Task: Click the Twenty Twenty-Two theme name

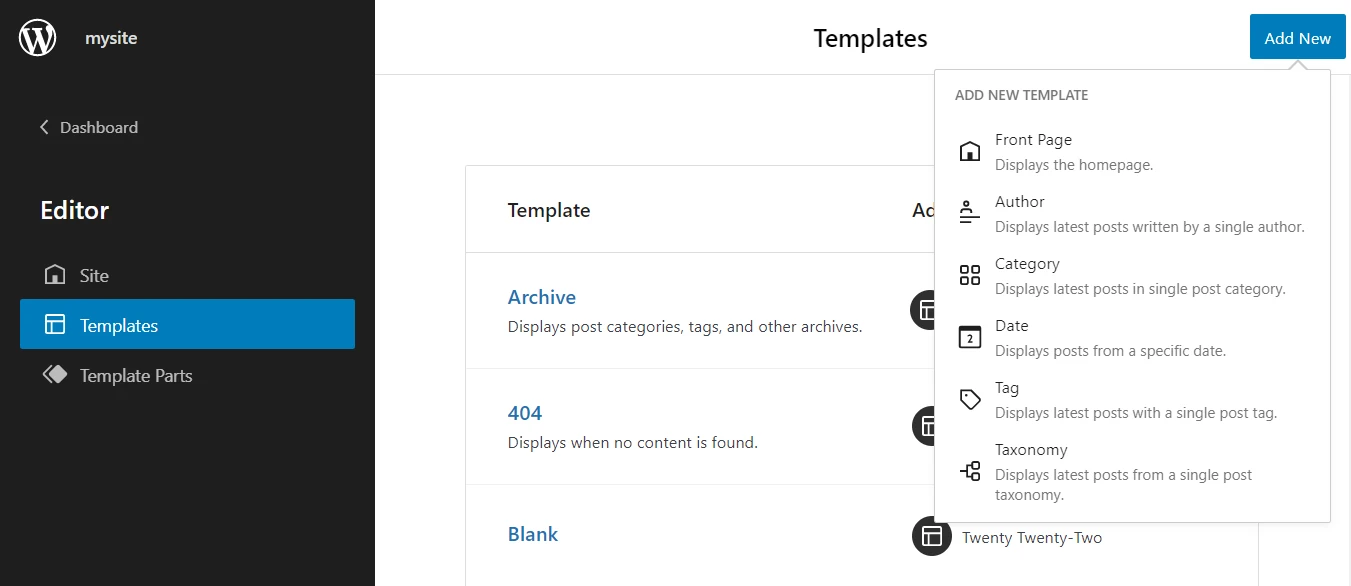Action: [x=1032, y=537]
